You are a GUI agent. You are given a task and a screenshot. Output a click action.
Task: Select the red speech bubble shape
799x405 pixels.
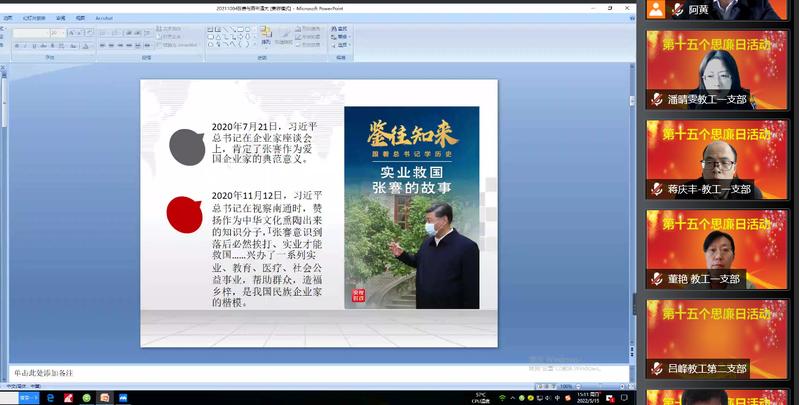(184, 214)
